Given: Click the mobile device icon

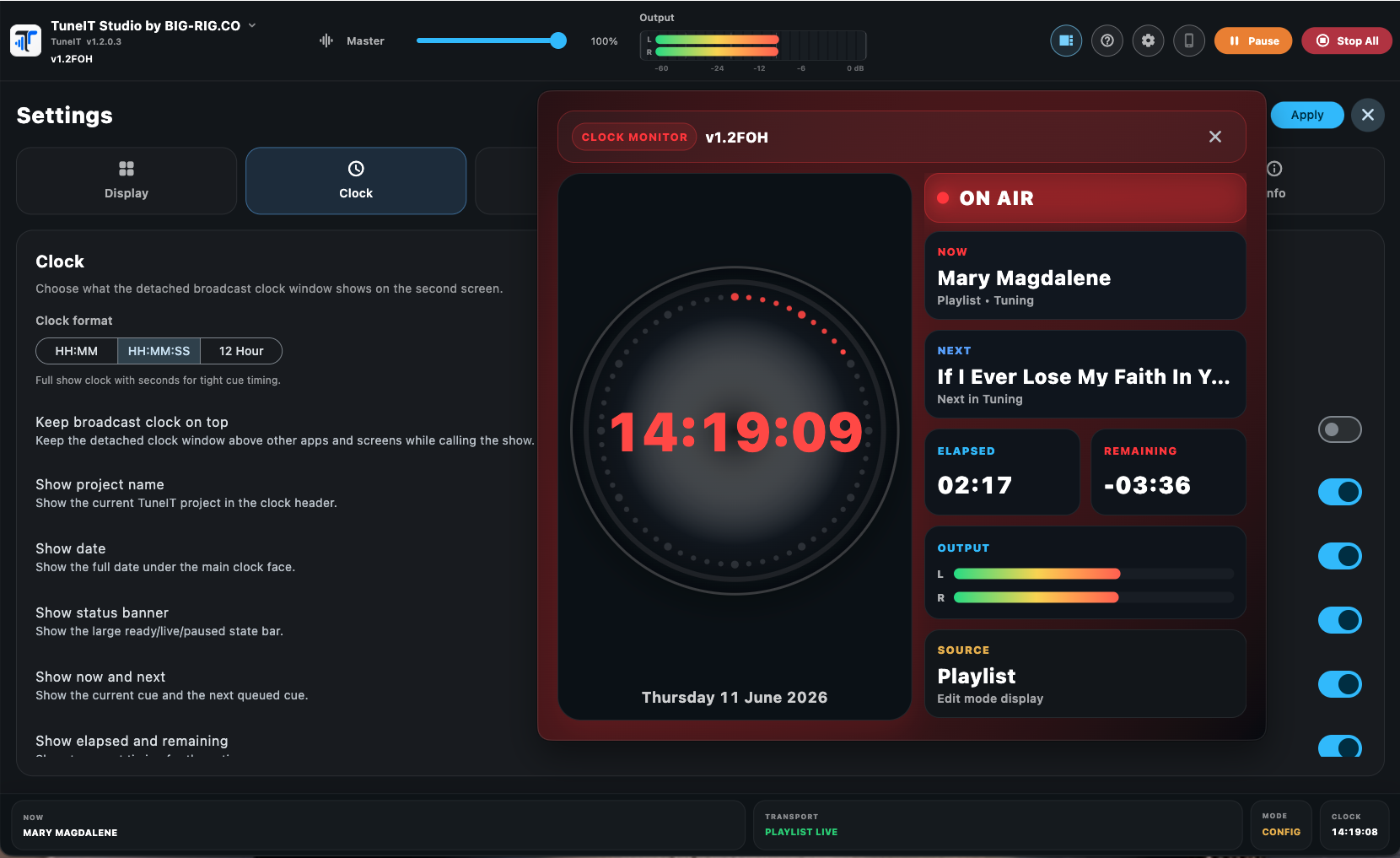Looking at the screenshot, I should click(x=1189, y=40).
